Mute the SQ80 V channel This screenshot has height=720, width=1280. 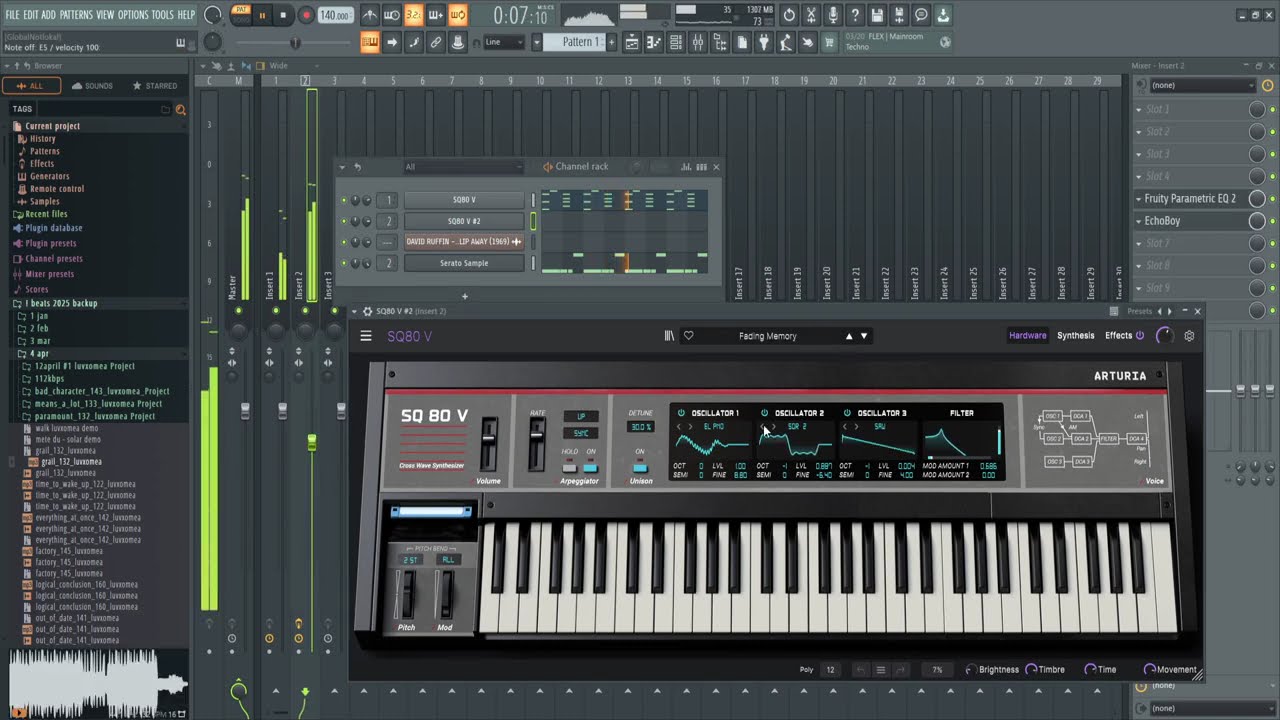[344, 200]
